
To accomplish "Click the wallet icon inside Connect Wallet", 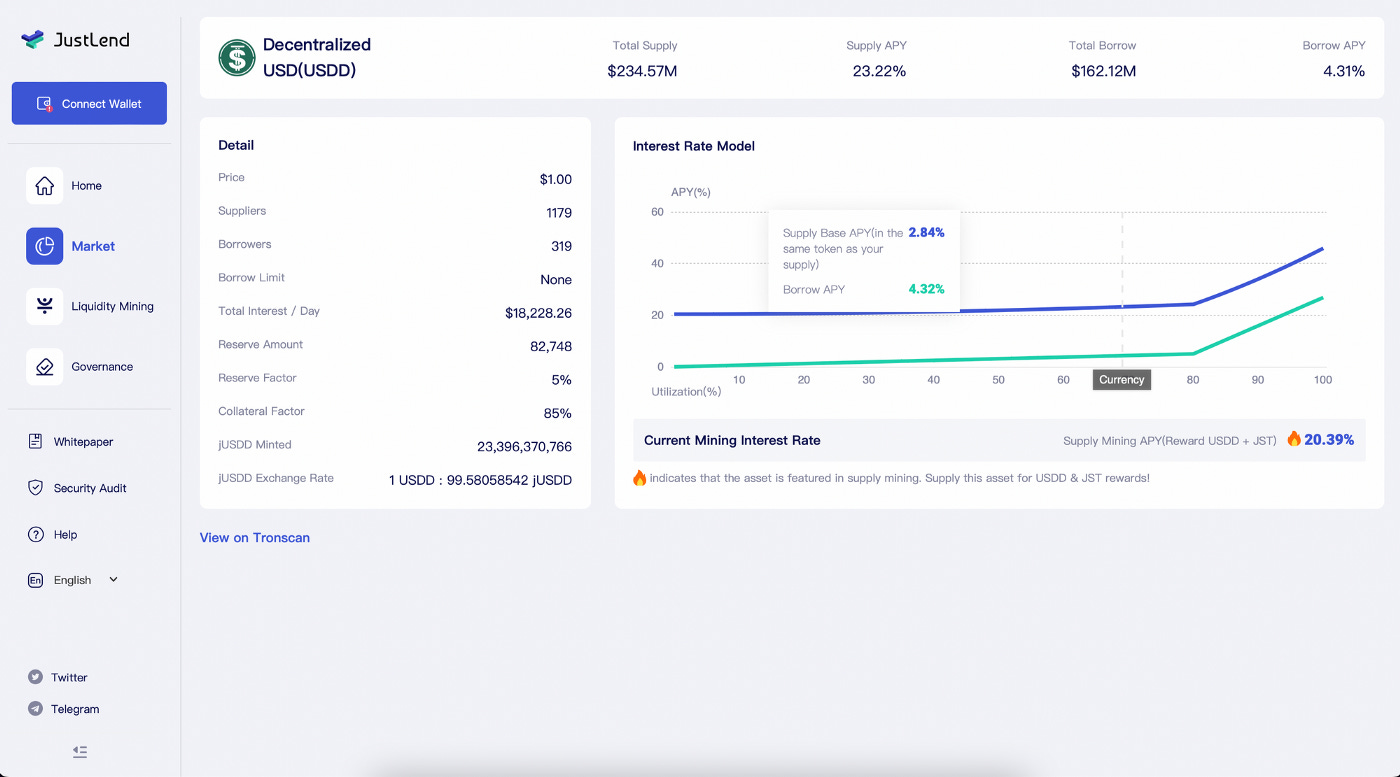I will click(x=44, y=103).
